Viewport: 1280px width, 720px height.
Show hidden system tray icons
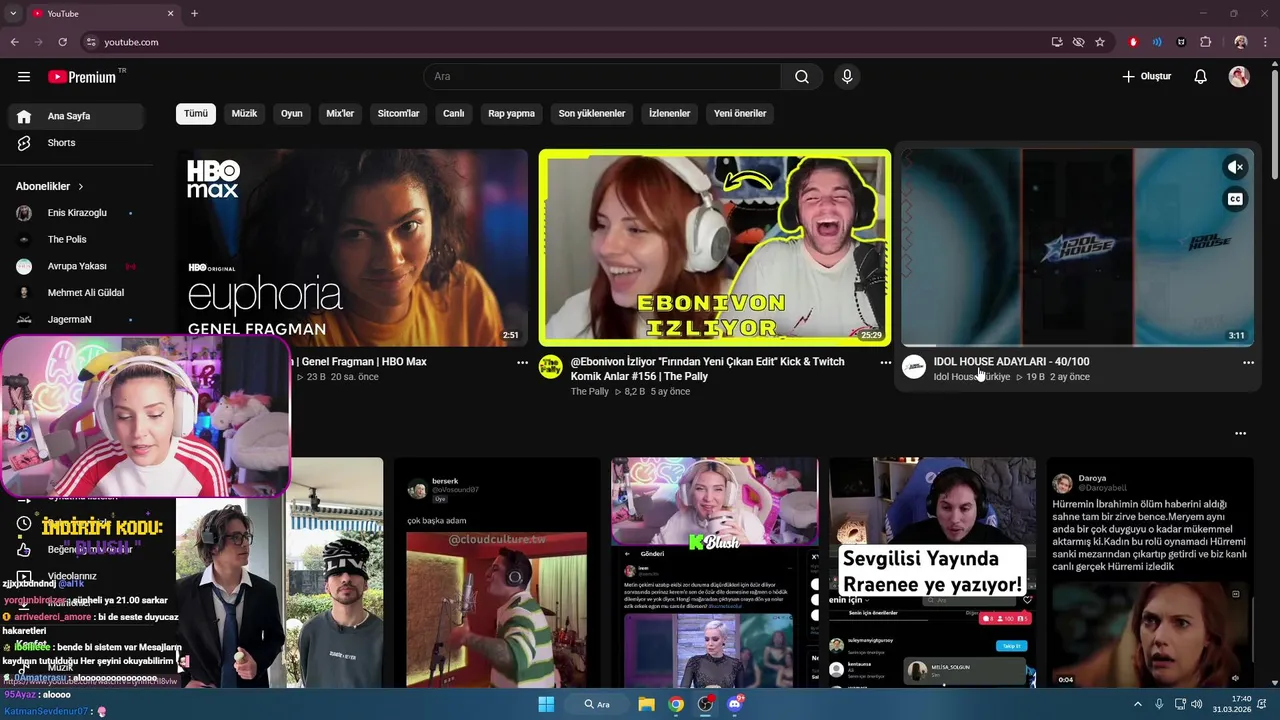coord(1137,704)
